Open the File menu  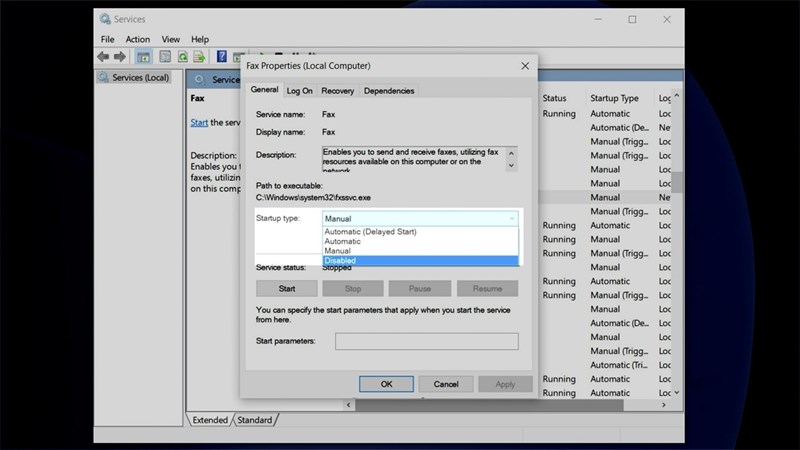(107, 39)
